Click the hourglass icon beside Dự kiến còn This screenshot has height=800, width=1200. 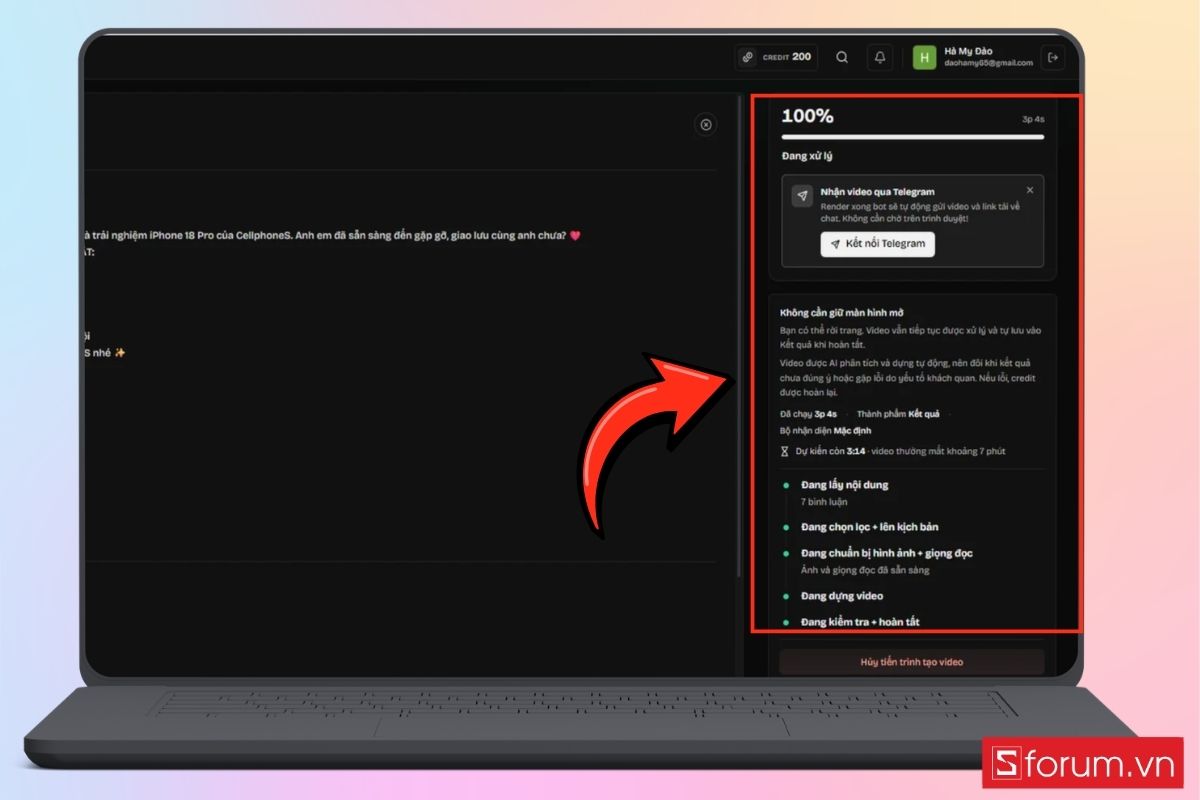click(x=785, y=451)
